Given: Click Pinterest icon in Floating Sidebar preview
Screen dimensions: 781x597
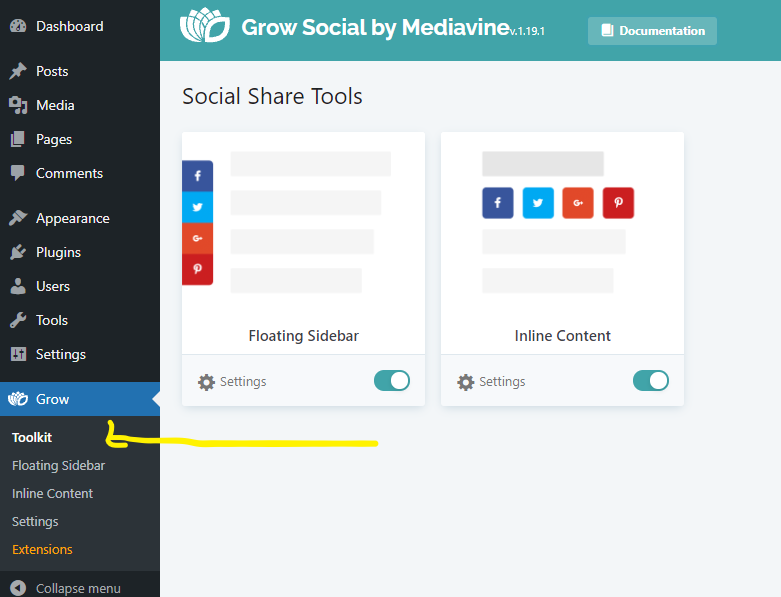Looking at the screenshot, I should click(197, 269).
